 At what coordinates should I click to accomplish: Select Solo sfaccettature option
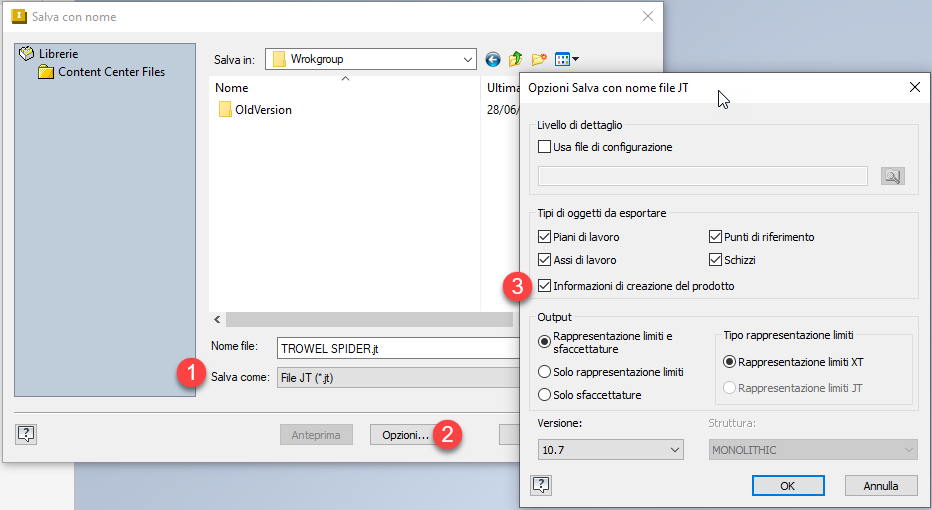click(x=544, y=395)
